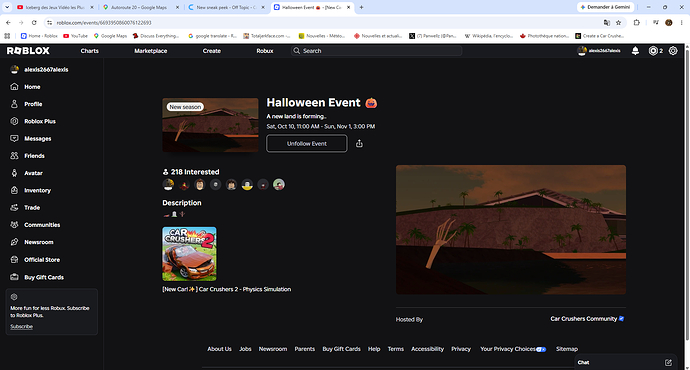Click the site information icon in address bar
Image resolution: width=690 pixels, height=370 pixels.
click(50, 22)
